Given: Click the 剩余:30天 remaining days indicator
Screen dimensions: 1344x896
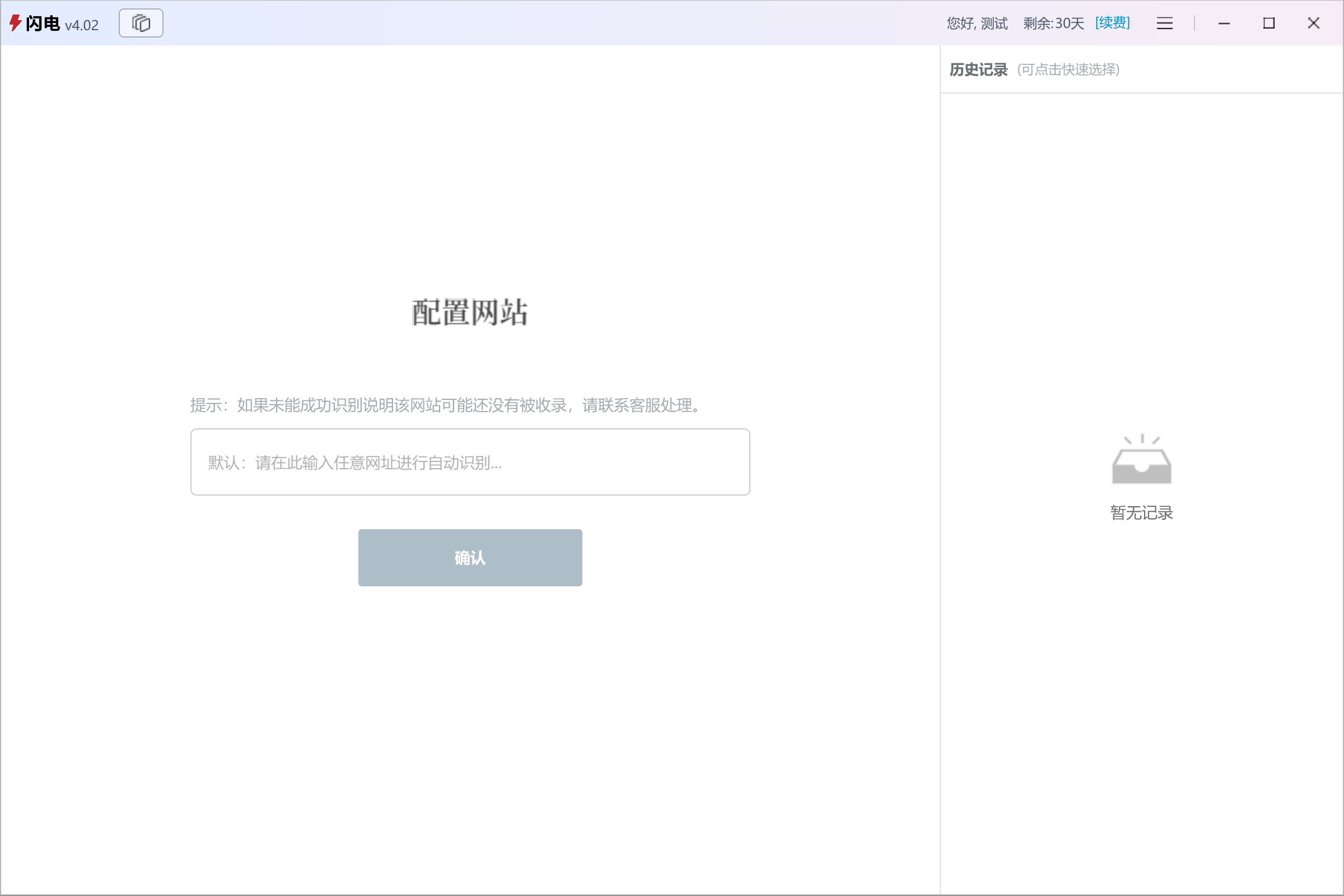Looking at the screenshot, I should click(1053, 23).
